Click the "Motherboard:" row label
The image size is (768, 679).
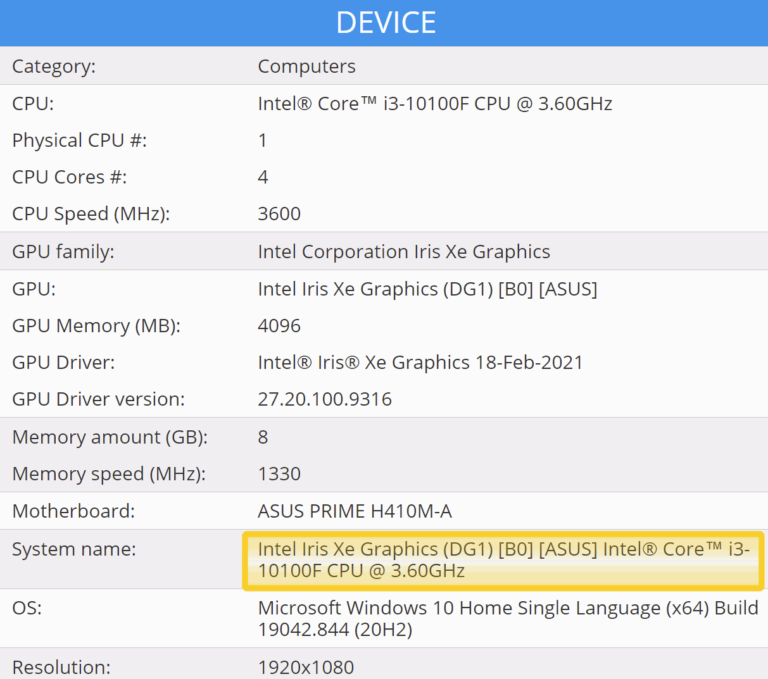pos(73,512)
